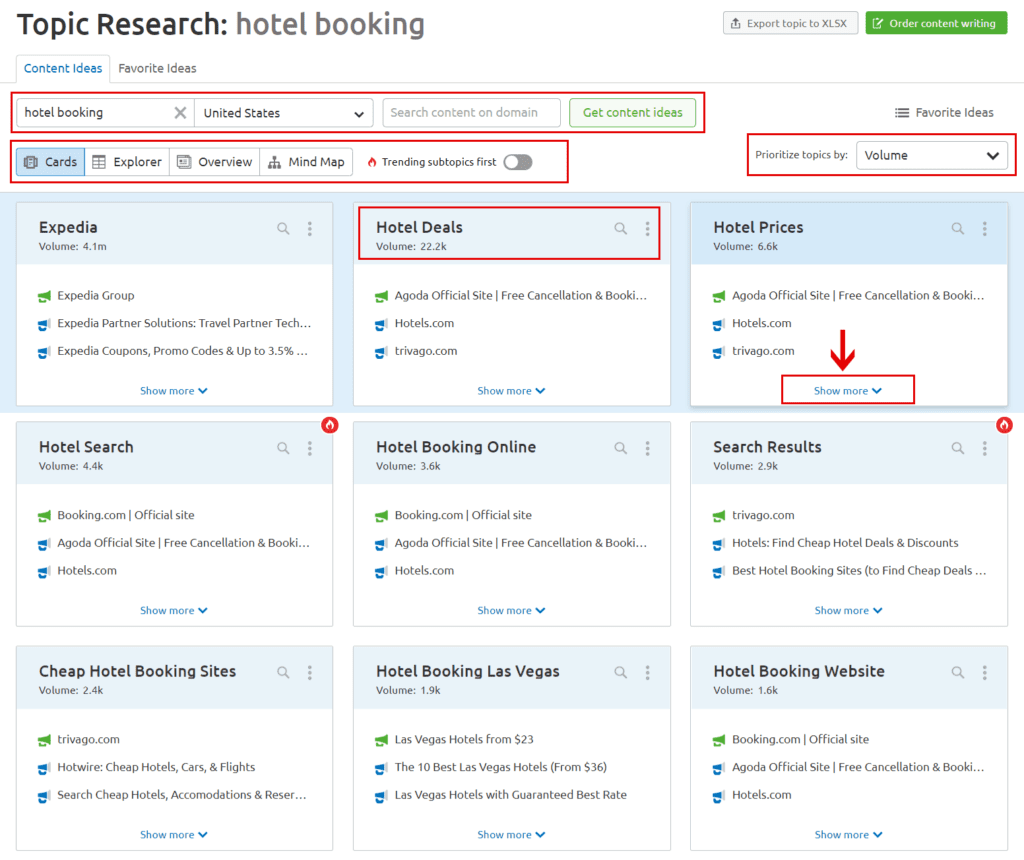Screen dimensions: 1024x860
Task: Open Las Vegas Hotels with Guaranteed Best Rate
Action: point(511,795)
